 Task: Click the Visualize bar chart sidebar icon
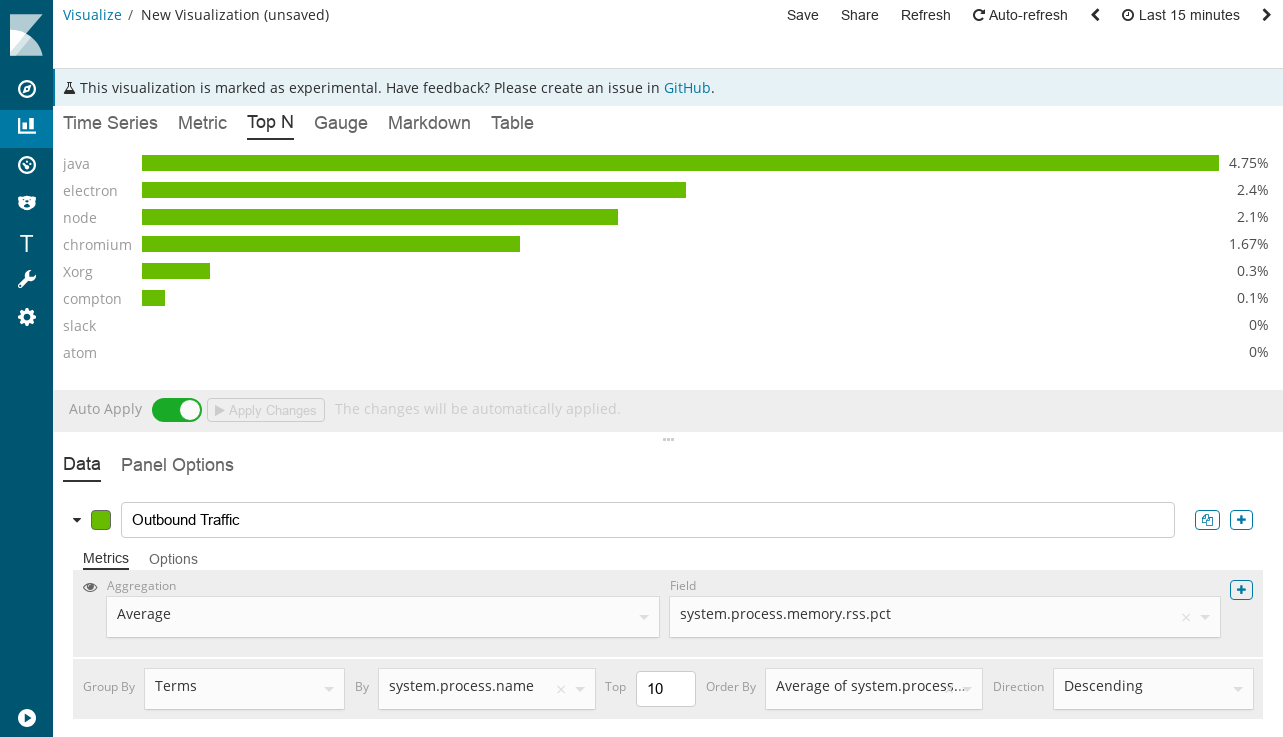[x=27, y=126]
